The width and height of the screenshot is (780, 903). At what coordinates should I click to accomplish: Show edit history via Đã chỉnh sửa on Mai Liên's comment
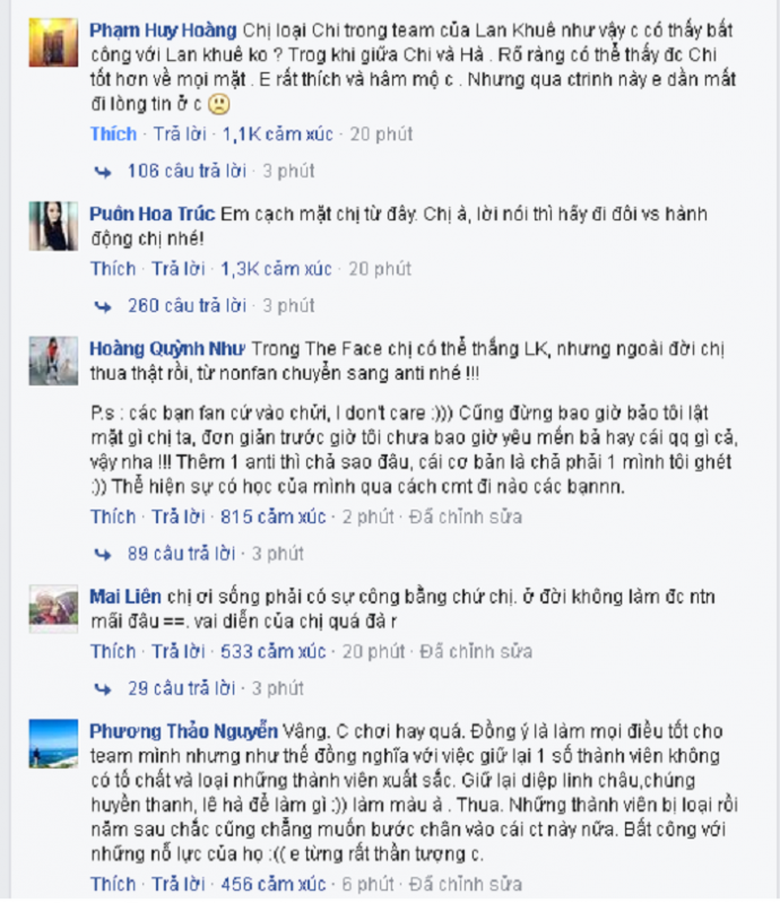click(476, 652)
